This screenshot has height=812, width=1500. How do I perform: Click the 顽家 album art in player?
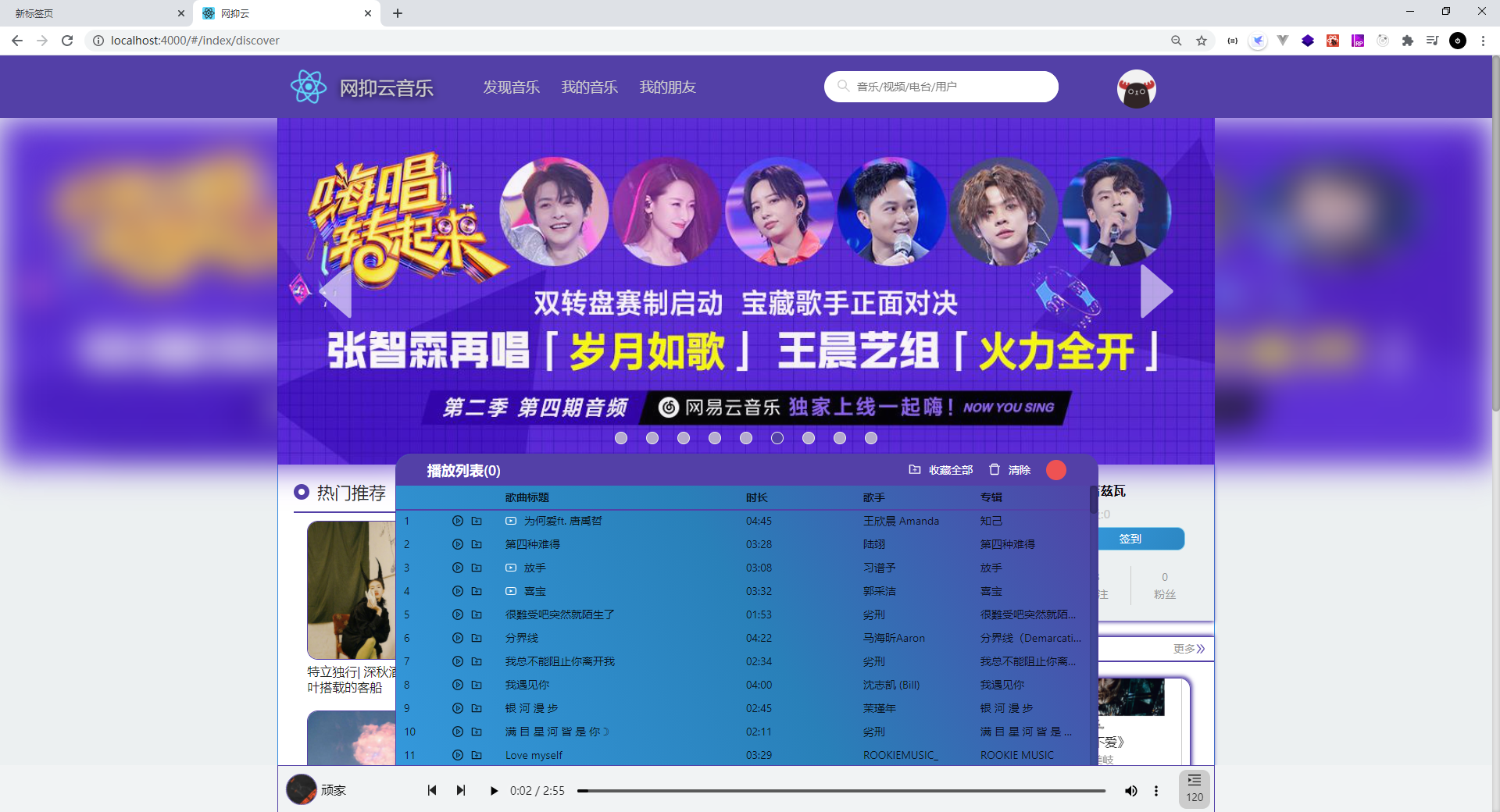pyautogui.click(x=302, y=789)
